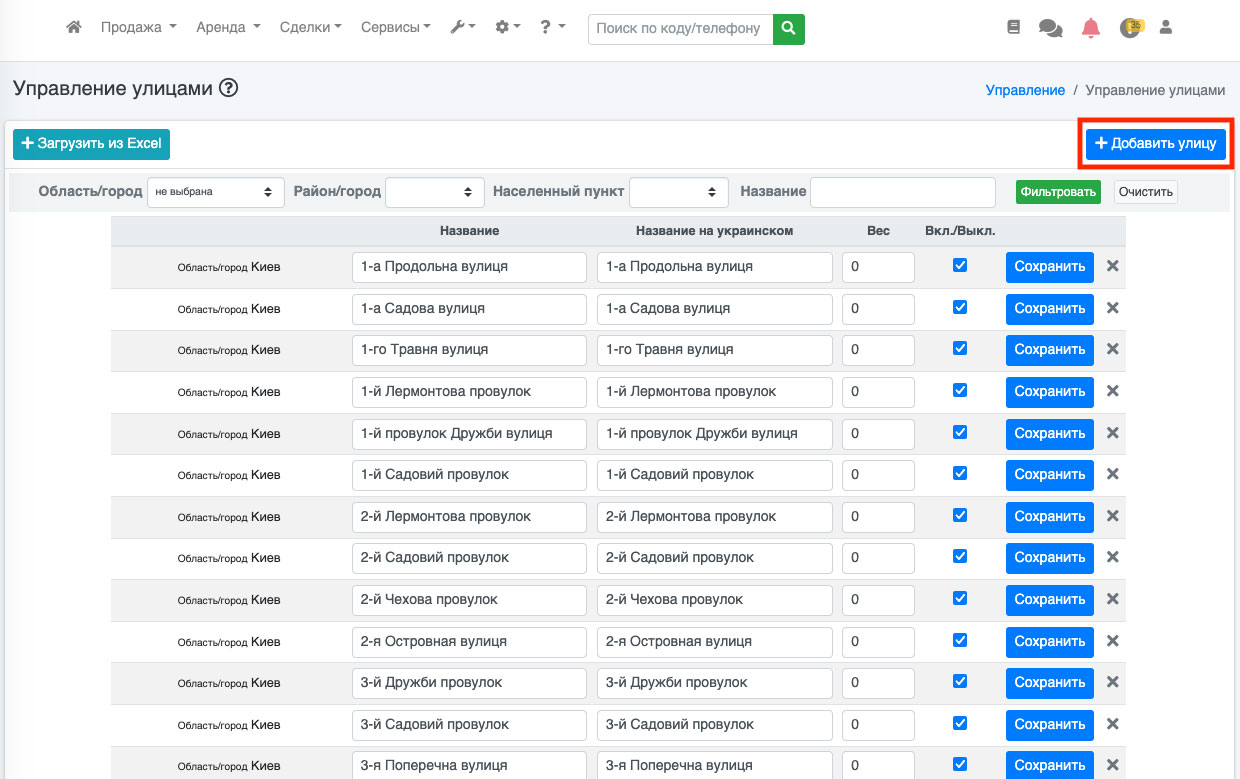Open the Населенный пункт dropdown
1240x779 pixels.
[x=679, y=192]
